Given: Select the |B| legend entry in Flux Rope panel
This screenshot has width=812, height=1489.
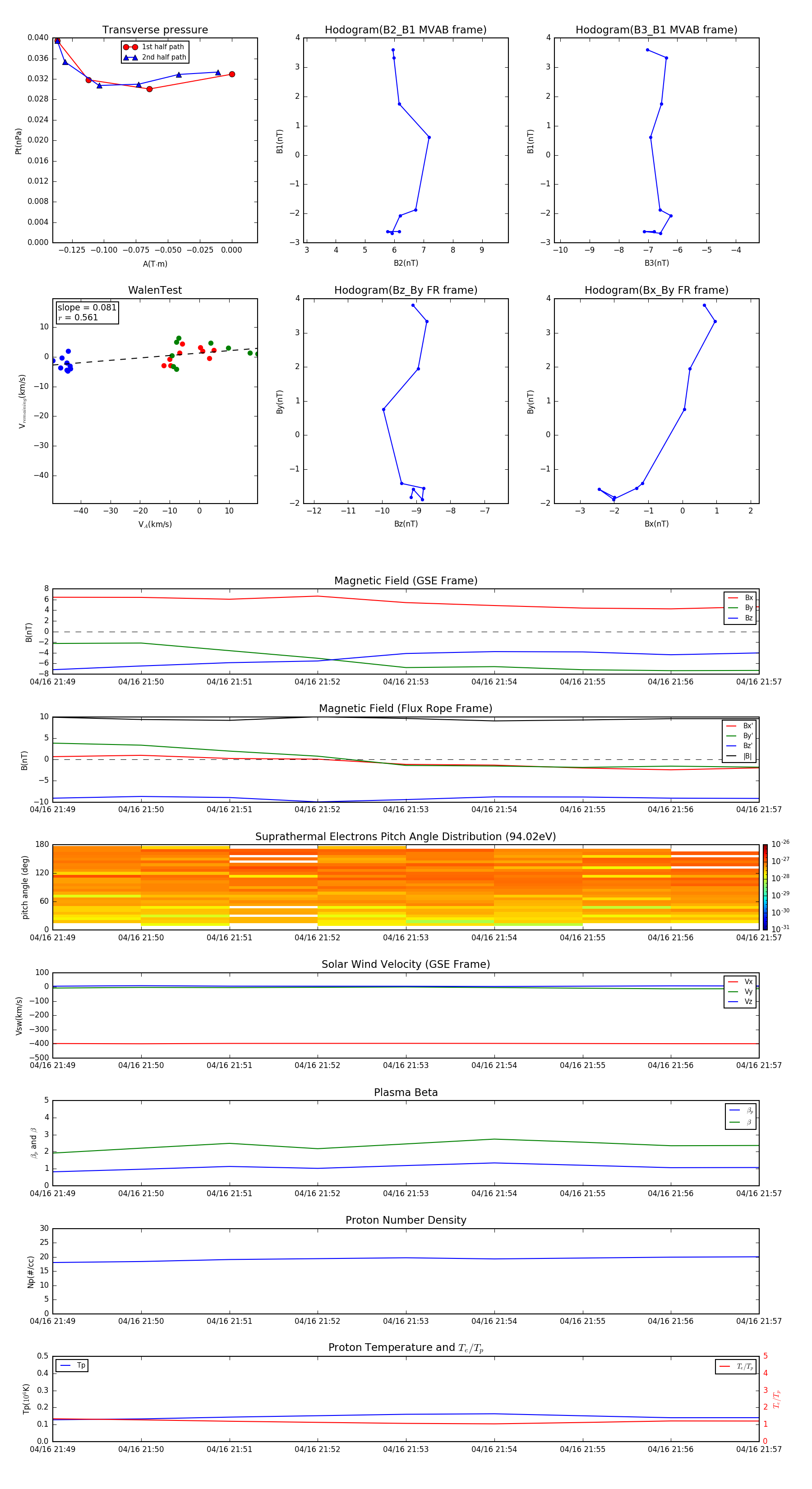Looking at the screenshot, I should [x=740, y=756].
